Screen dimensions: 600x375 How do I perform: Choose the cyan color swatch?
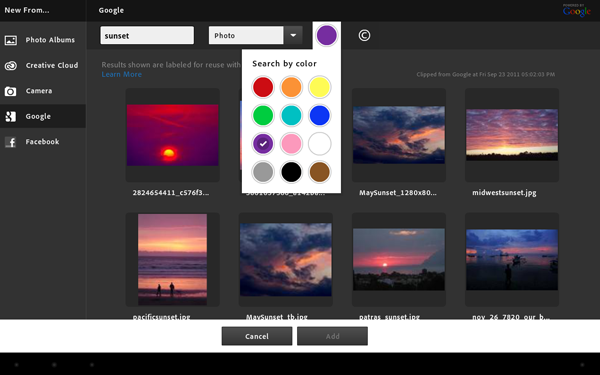[x=291, y=115]
